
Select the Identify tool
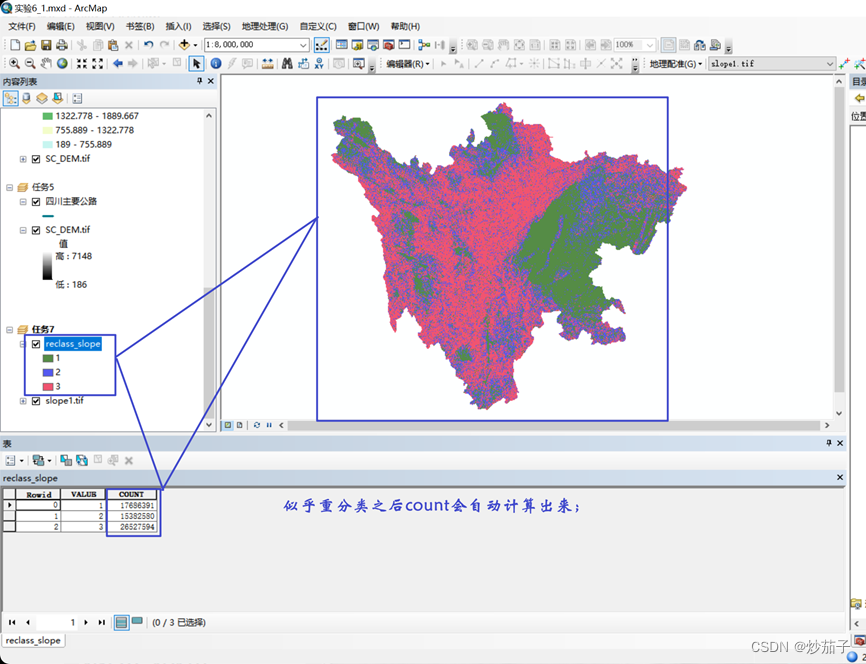pyautogui.click(x=216, y=64)
